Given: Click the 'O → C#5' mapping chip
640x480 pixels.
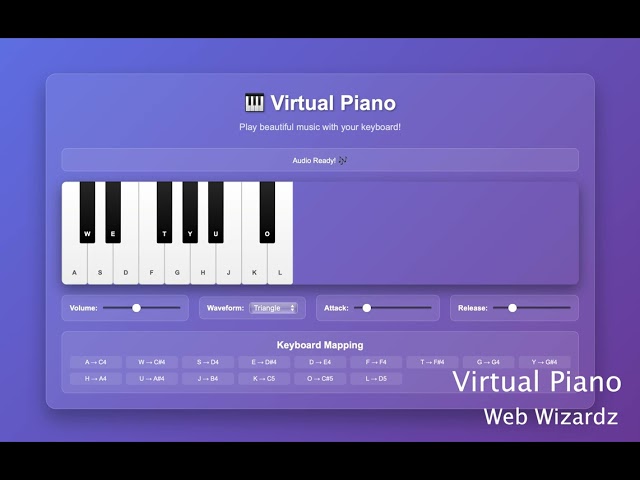Looking at the screenshot, I should pyautogui.click(x=320, y=379).
